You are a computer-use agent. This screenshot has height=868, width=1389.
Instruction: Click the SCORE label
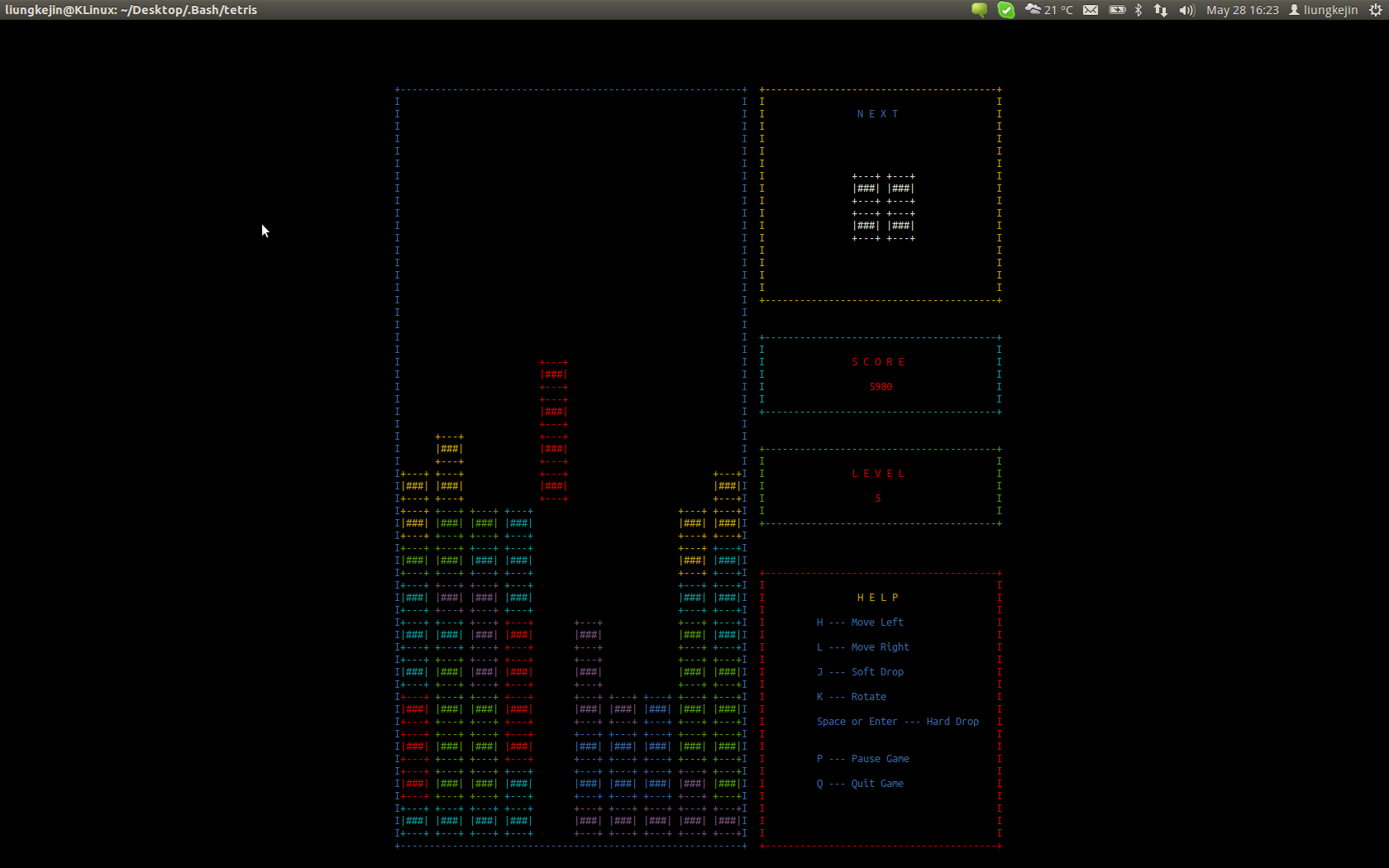(x=878, y=362)
